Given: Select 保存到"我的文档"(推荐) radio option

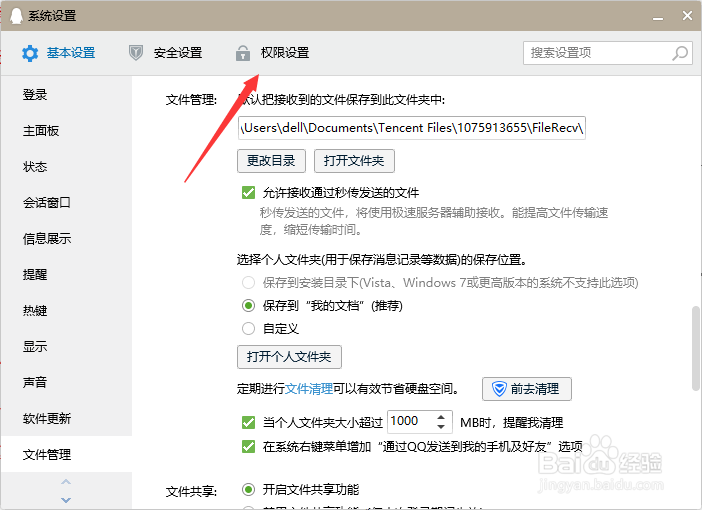Looking at the screenshot, I should [248, 306].
